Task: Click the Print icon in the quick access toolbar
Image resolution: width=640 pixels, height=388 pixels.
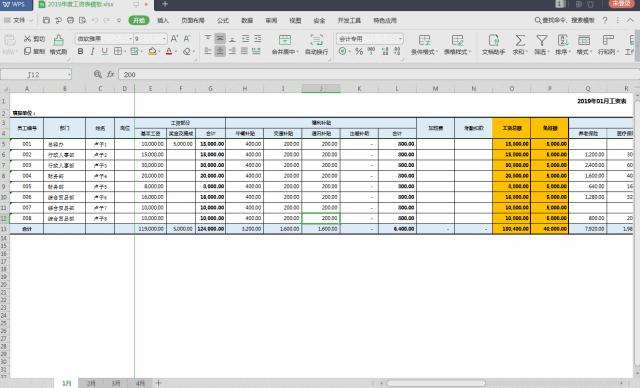Action: (x=70, y=20)
